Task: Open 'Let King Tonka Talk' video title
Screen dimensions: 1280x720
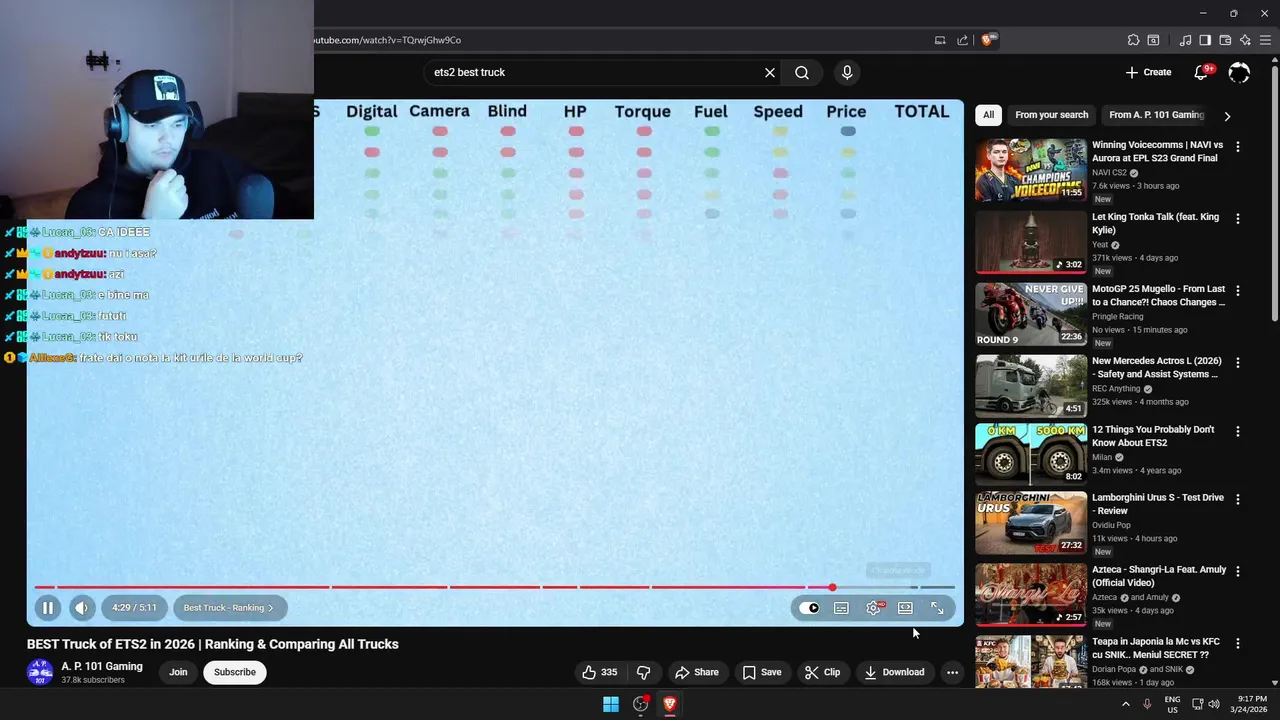Action: point(1155,224)
